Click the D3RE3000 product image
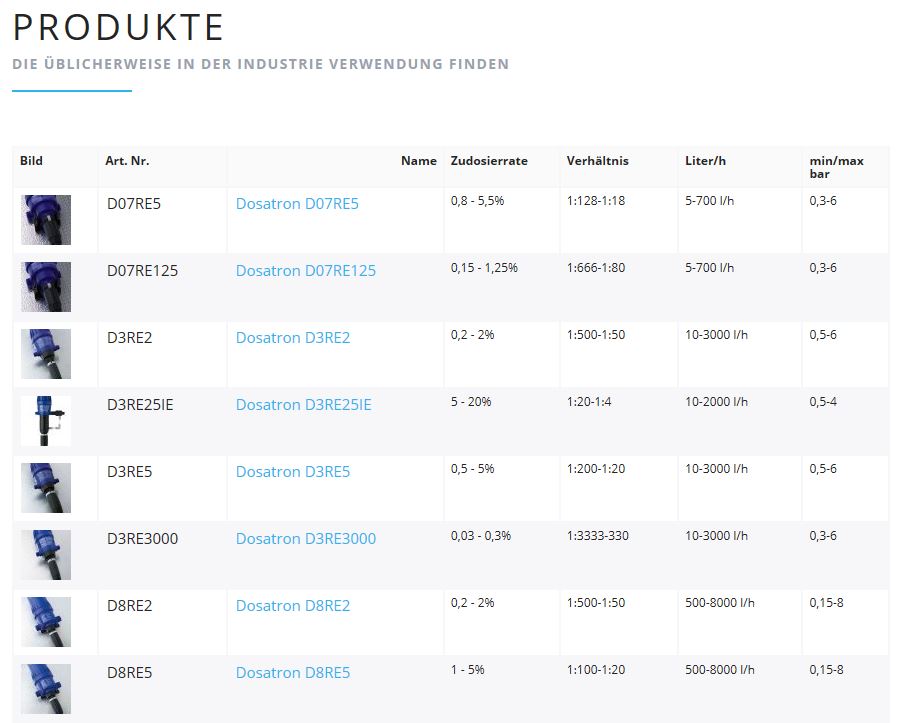This screenshot has width=900, height=723. click(46, 555)
